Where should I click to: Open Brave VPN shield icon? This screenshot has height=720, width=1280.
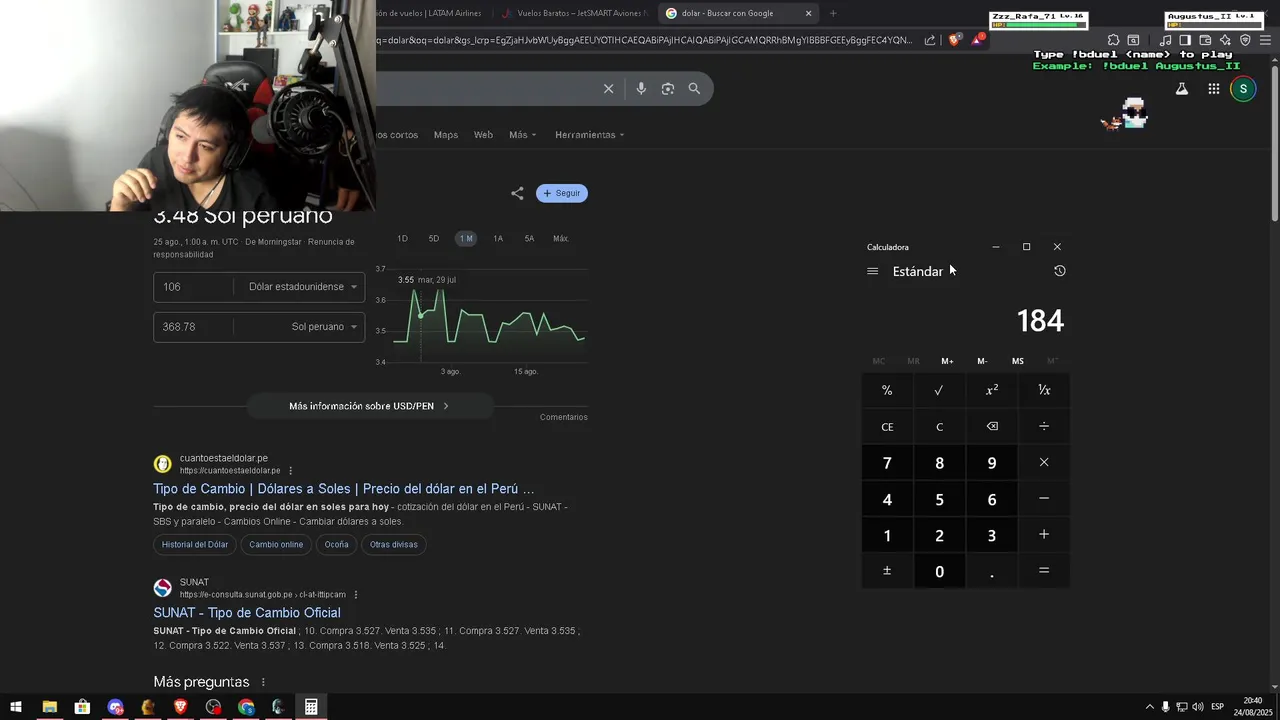click(x=1245, y=40)
